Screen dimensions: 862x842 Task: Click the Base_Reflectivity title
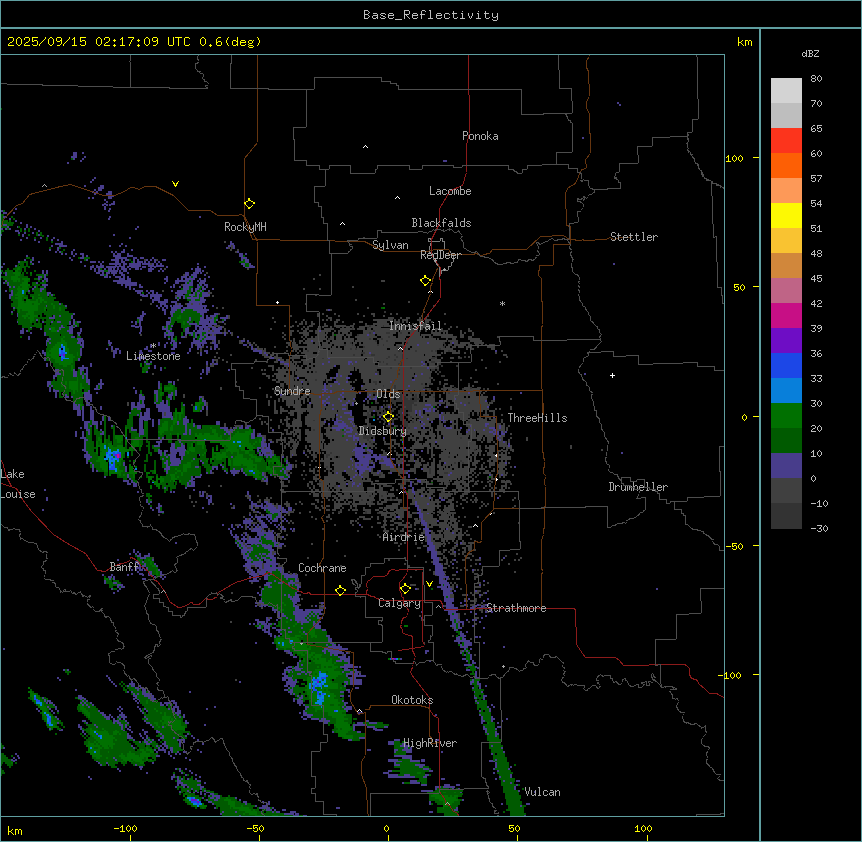(431, 15)
